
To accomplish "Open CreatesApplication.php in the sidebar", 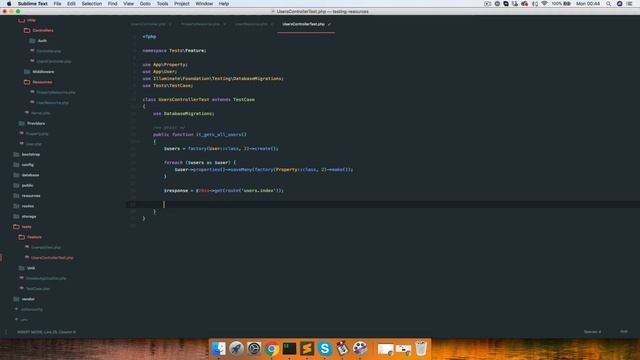I will click(x=46, y=278).
